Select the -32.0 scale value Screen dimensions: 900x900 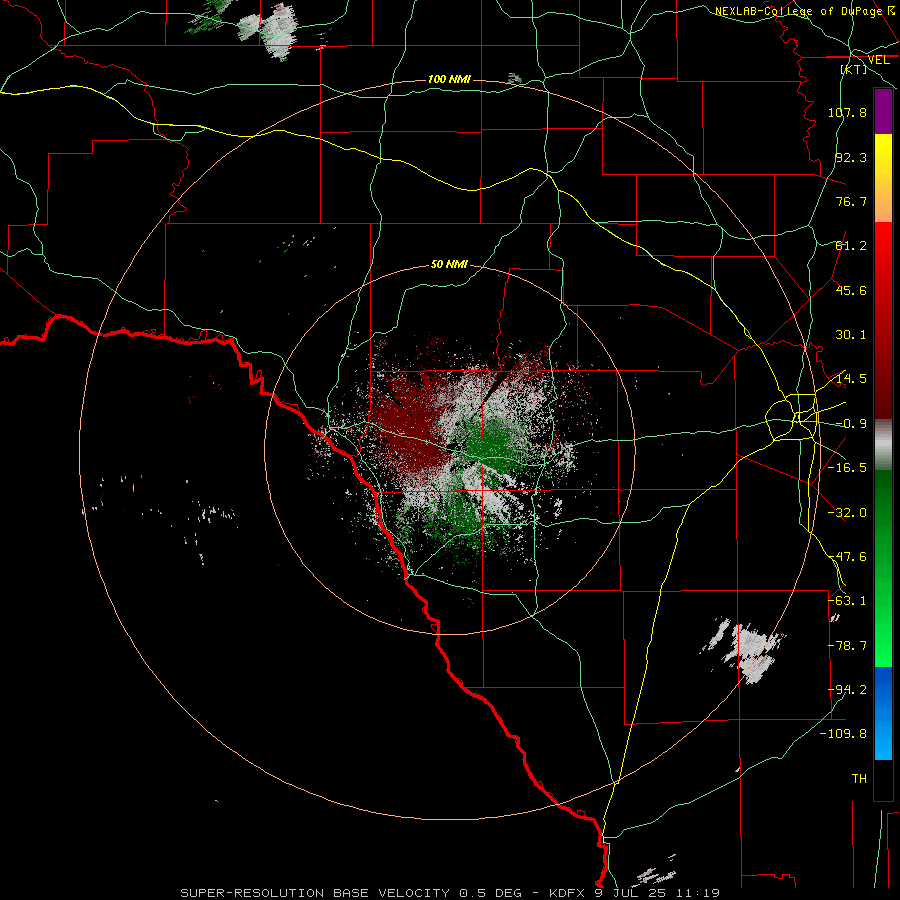pyautogui.click(x=847, y=513)
